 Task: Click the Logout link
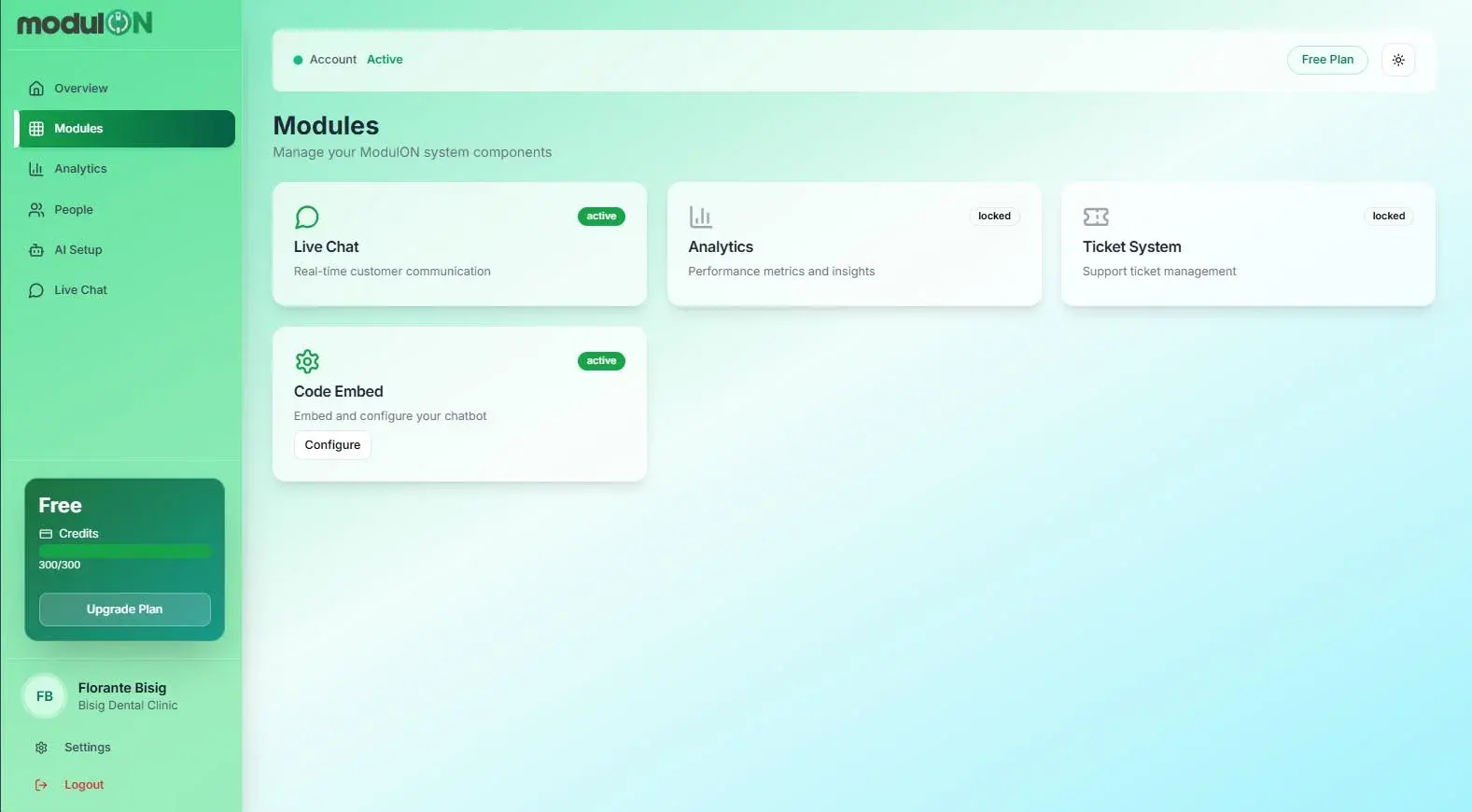[84, 785]
